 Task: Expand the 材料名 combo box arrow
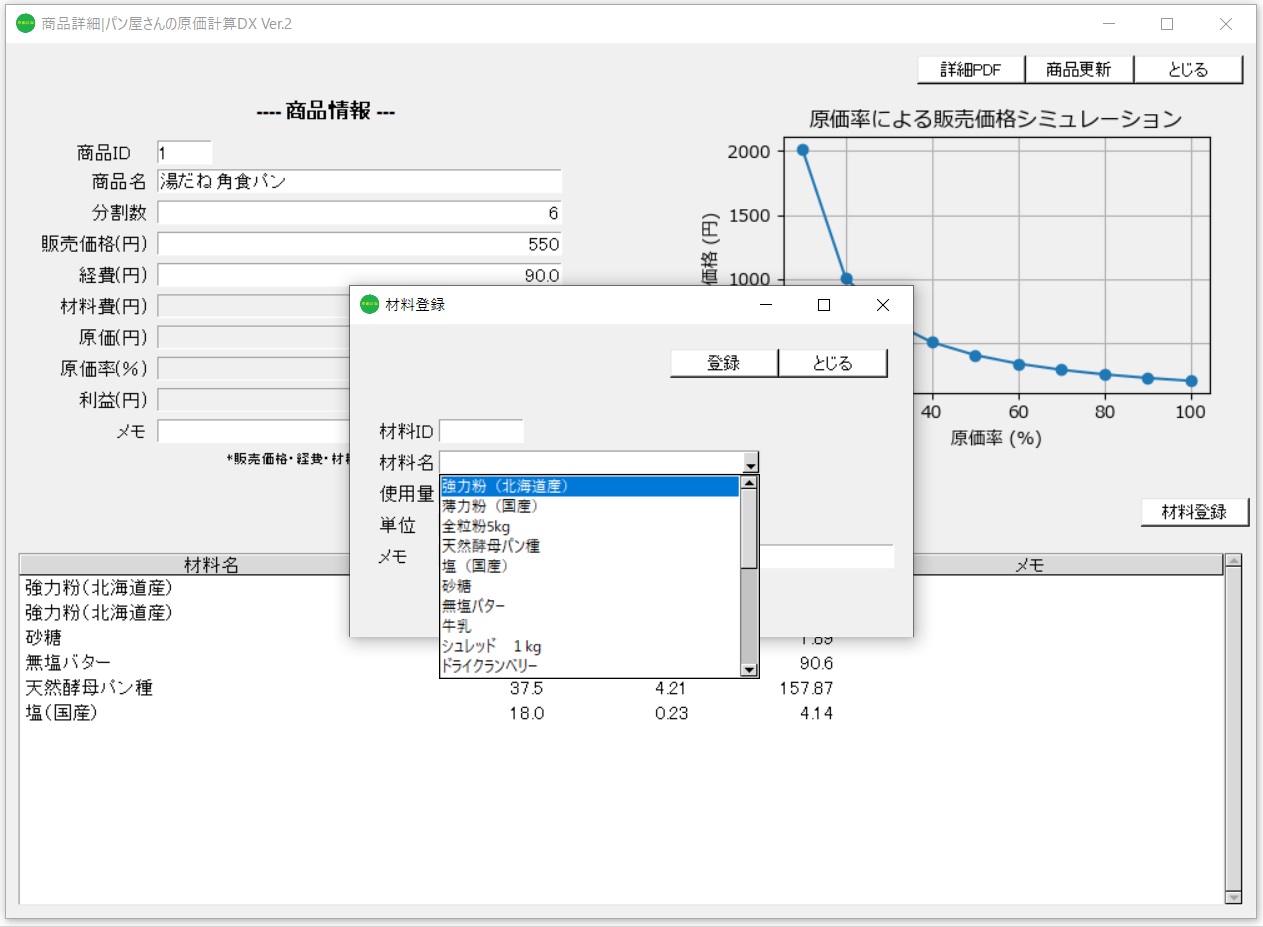[750, 462]
